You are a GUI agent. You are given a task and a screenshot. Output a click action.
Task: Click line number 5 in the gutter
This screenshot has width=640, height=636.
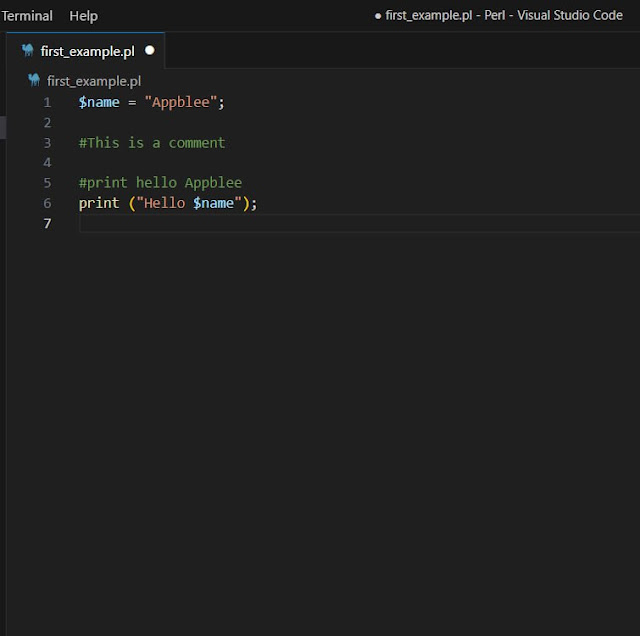click(47, 183)
